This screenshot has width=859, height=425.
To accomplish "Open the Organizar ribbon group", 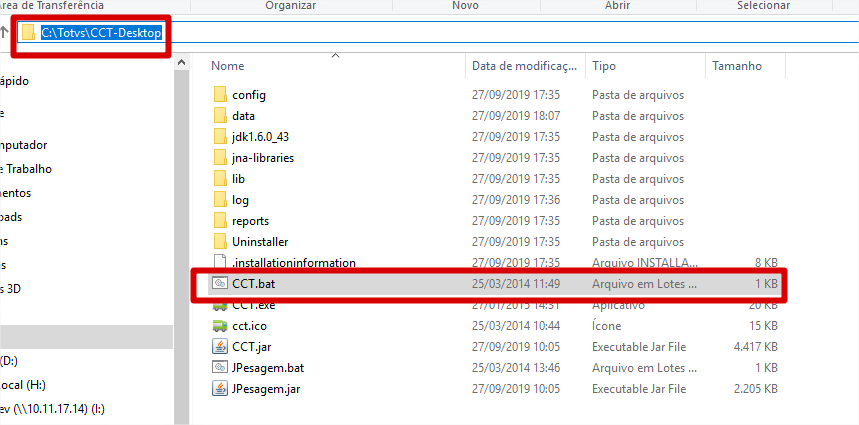I will pyautogui.click(x=290, y=5).
